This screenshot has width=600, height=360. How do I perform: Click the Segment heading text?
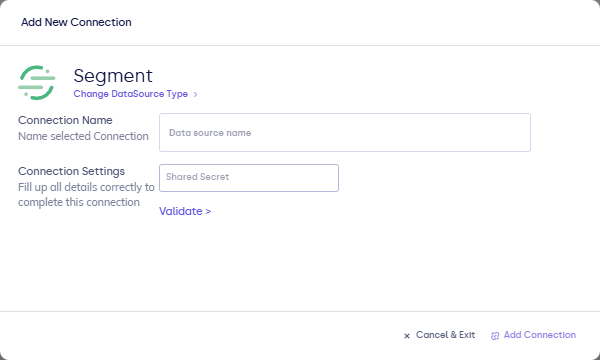pos(113,75)
